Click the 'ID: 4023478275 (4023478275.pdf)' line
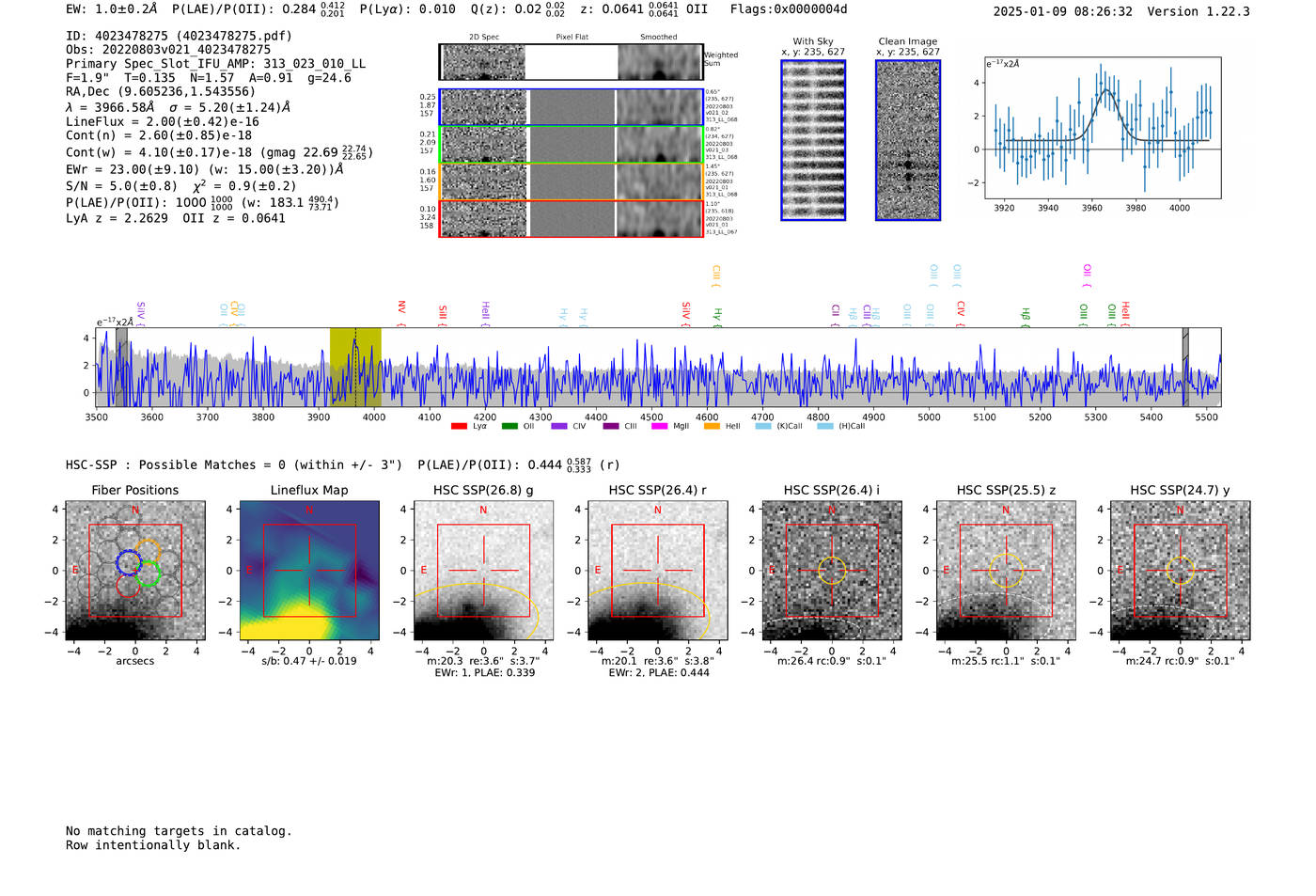The width and height of the screenshot is (1316, 896). point(179,36)
